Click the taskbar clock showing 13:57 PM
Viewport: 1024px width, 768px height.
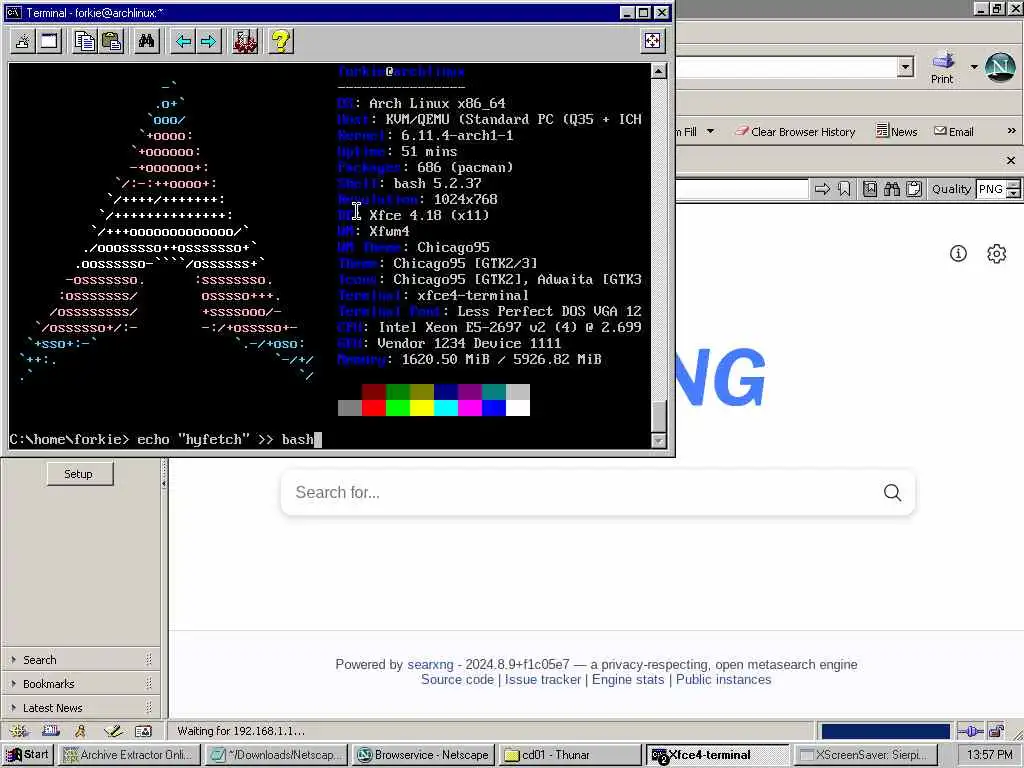(989, 755)
